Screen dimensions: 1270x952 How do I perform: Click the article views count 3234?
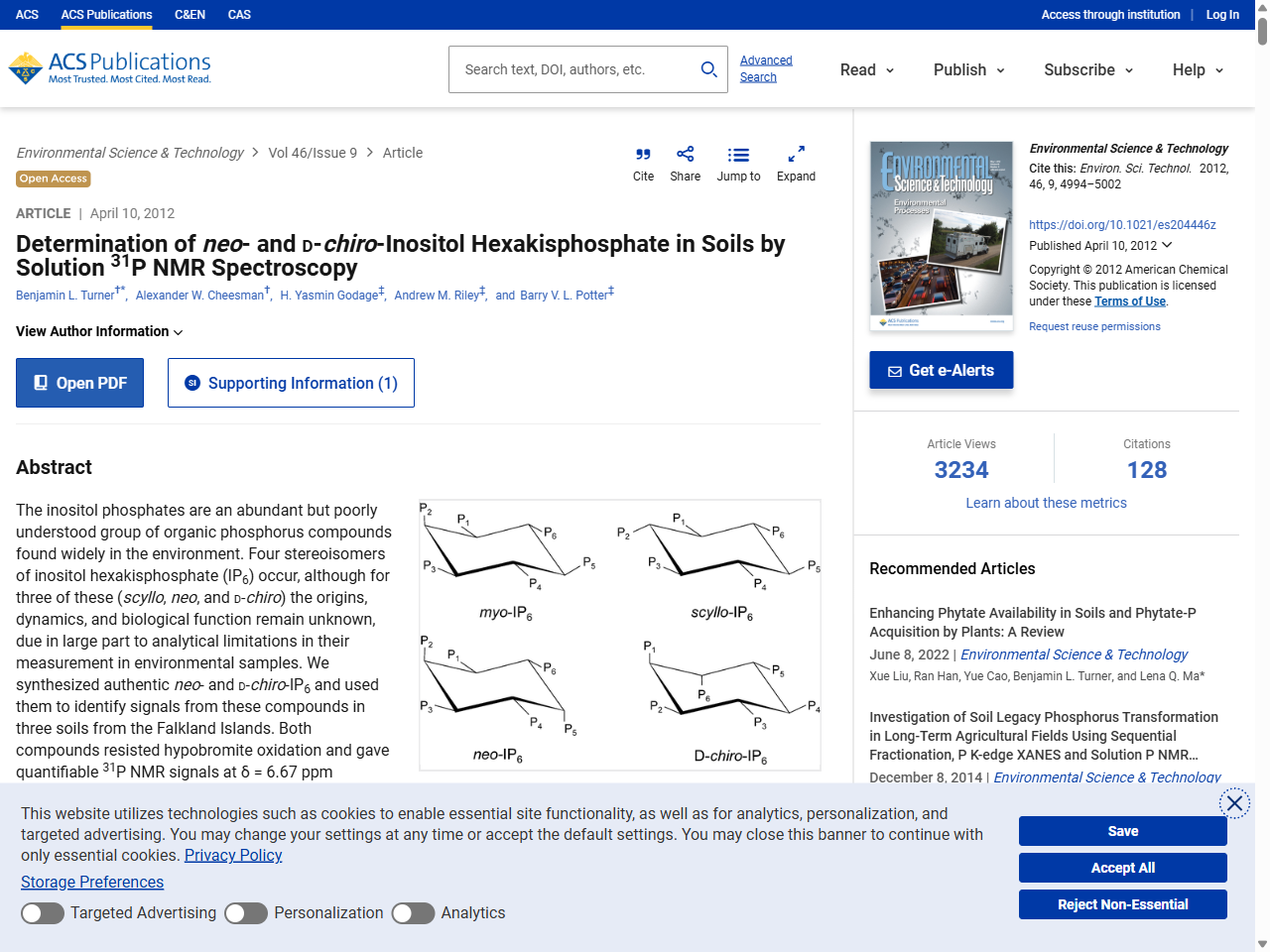pos(961,470)
